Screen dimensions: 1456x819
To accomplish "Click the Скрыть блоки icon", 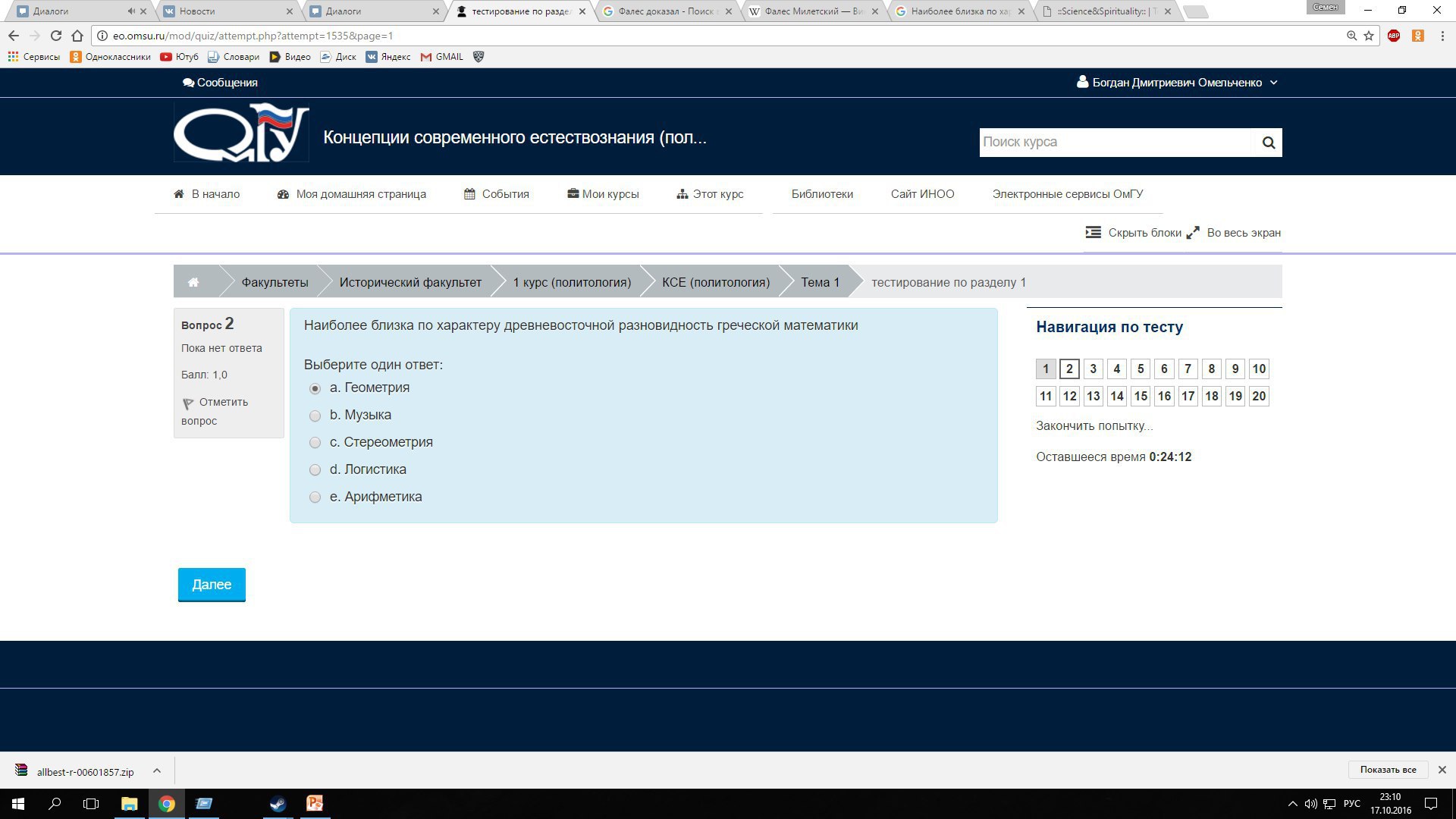I will pyautogui.click(x=1093, y=232).
